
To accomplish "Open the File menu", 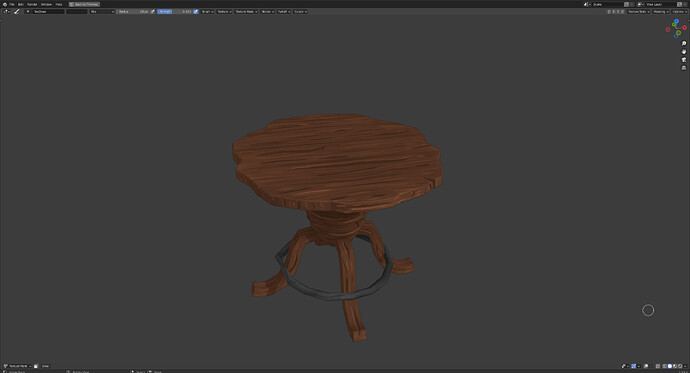I will click(x=12, y=4).
